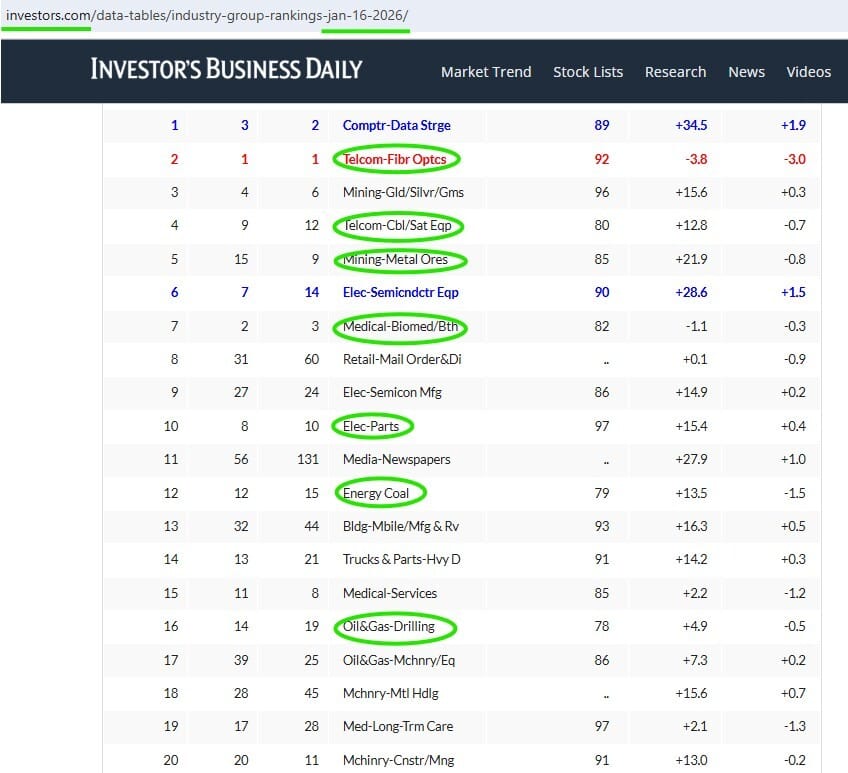This screenshot has width=848, height=773.
Task: Click the +4.9 value for Oil&Gas-Drilling
Action: (x=694, y=627)
